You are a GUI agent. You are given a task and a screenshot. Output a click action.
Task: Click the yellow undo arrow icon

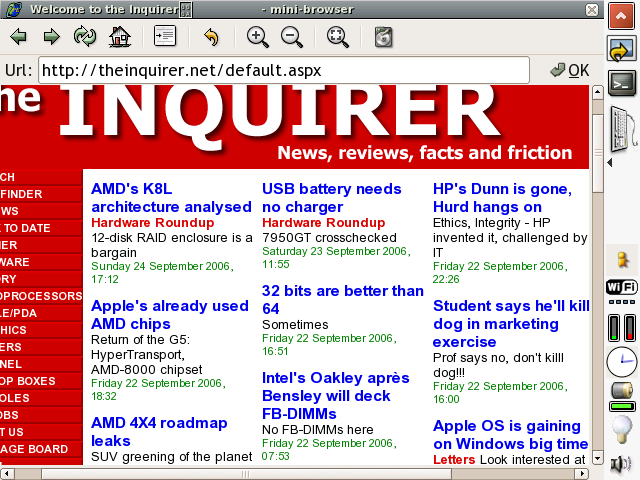point(211,37)
